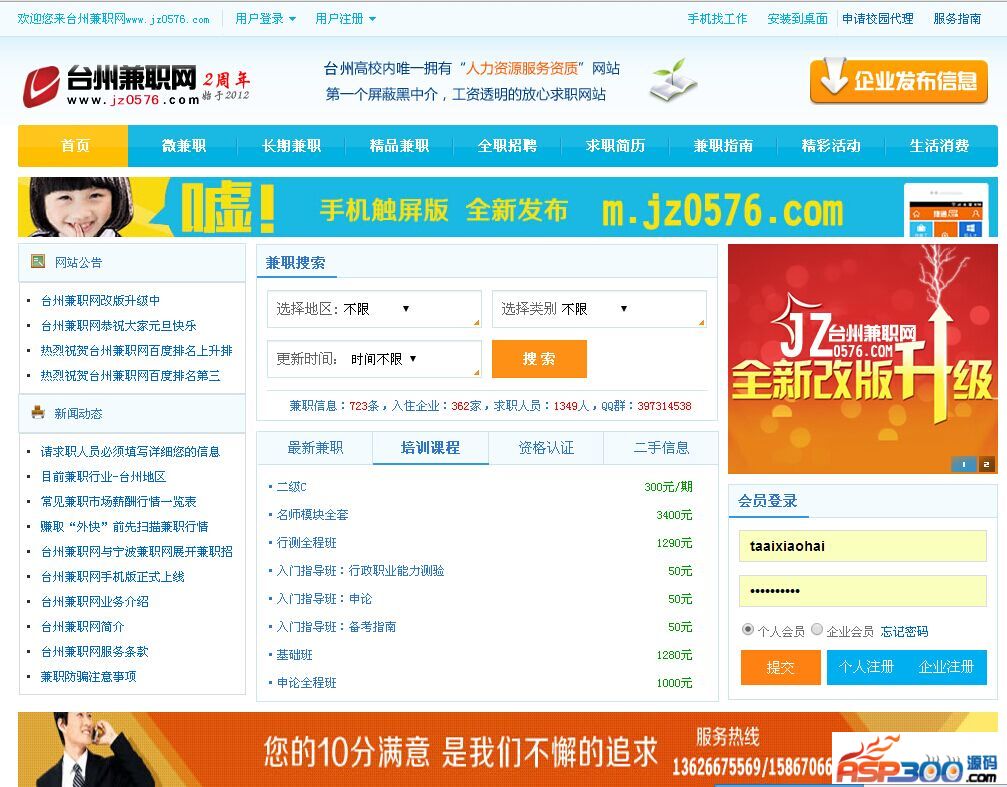Click the book and sprout icon
The width and height of the screenshot is (1007, 787).
tap(673, 80)
